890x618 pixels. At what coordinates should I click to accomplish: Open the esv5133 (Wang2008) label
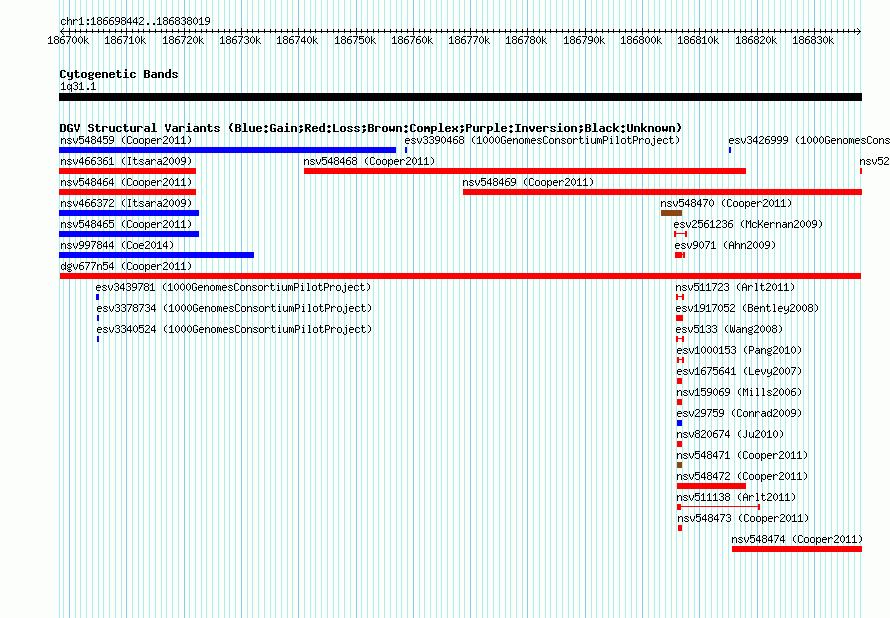pyautogui.click(x=729, y=329)
